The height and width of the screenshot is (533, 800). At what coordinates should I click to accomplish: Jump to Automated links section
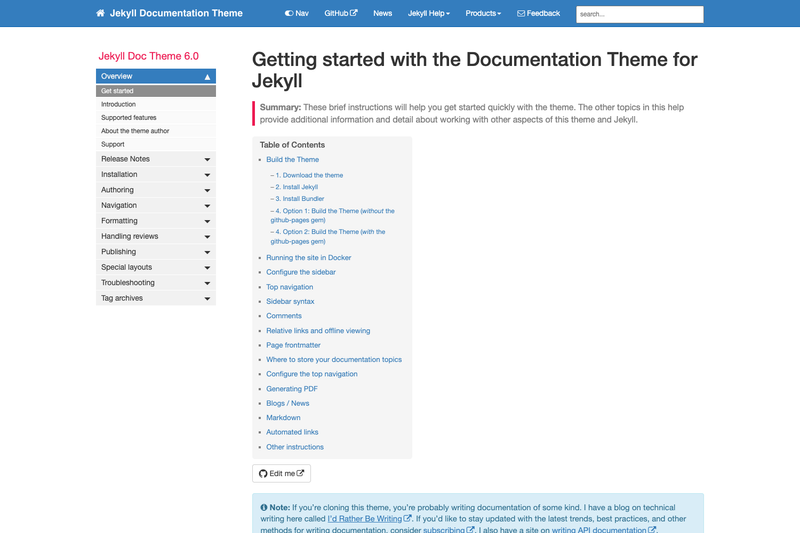tap(292, 432)
